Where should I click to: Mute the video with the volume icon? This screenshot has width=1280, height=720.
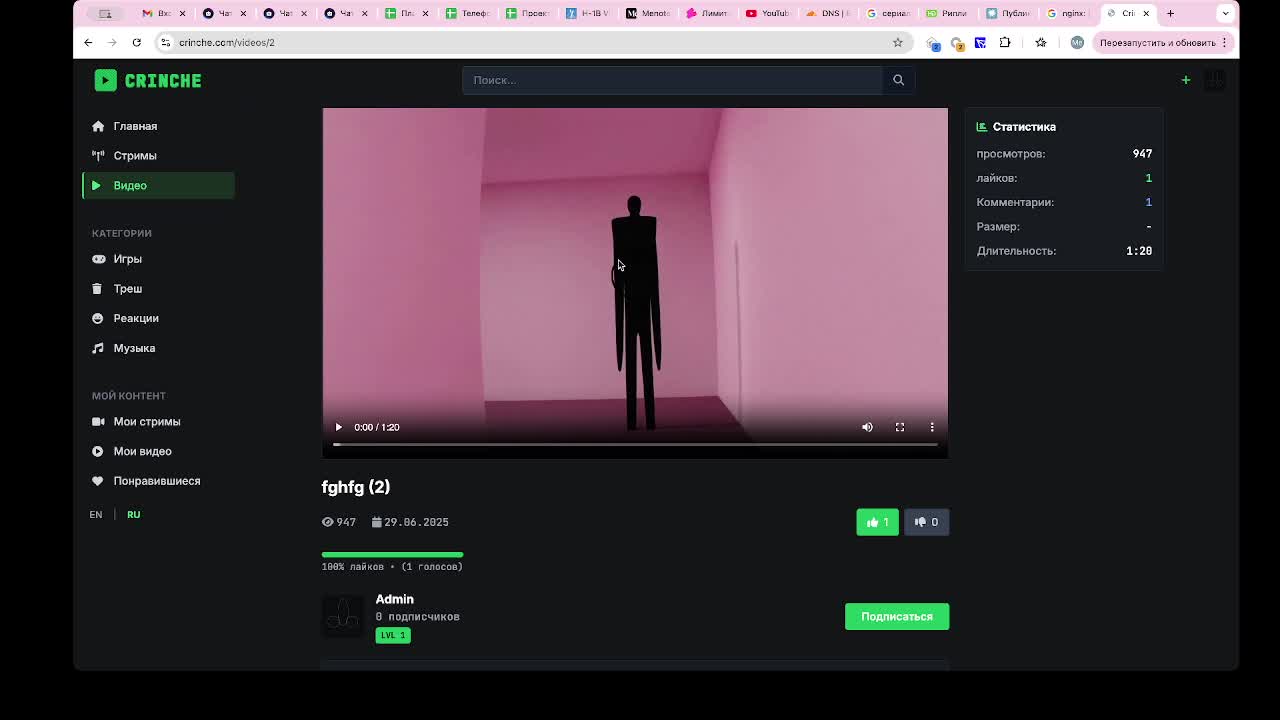tap(866, 427)
